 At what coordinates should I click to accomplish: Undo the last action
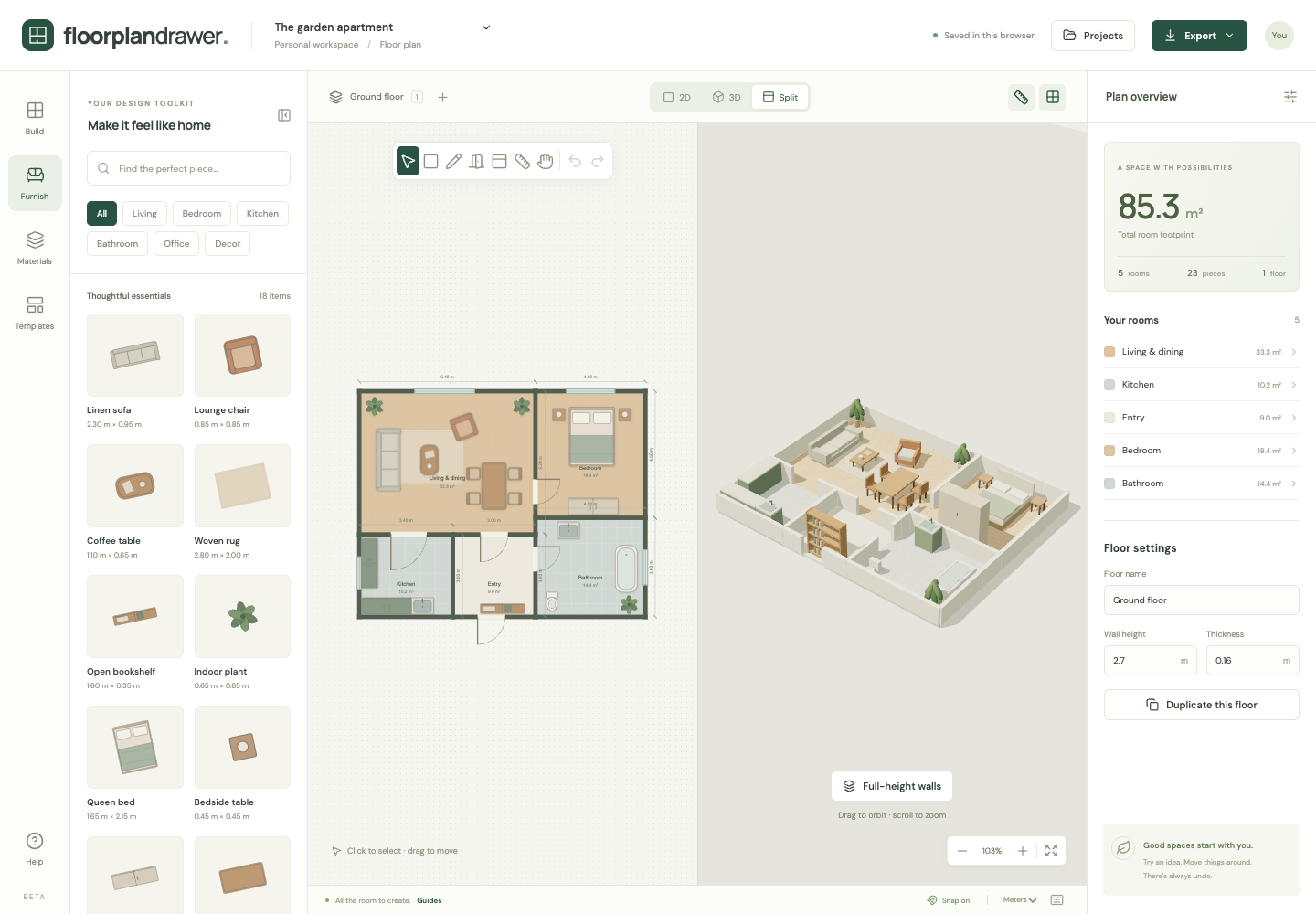click(x=575, y=162)
